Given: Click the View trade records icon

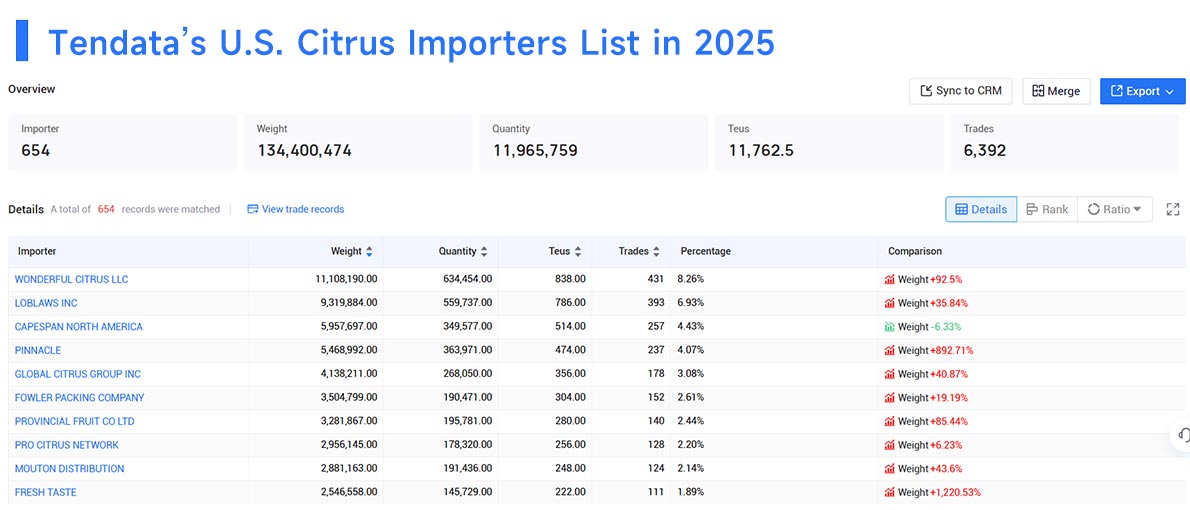Looking at the screenshot, I should coord(253,209).
